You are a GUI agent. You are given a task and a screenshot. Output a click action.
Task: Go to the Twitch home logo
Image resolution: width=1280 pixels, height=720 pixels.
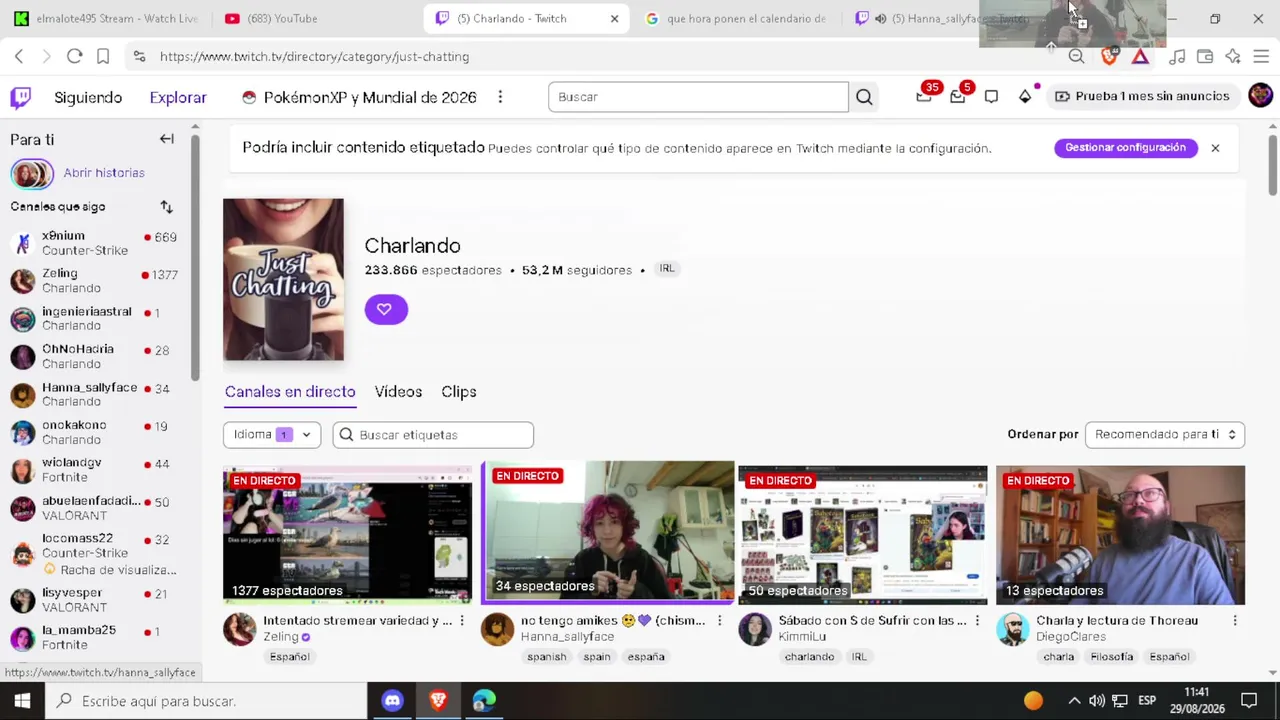(21, 97)
